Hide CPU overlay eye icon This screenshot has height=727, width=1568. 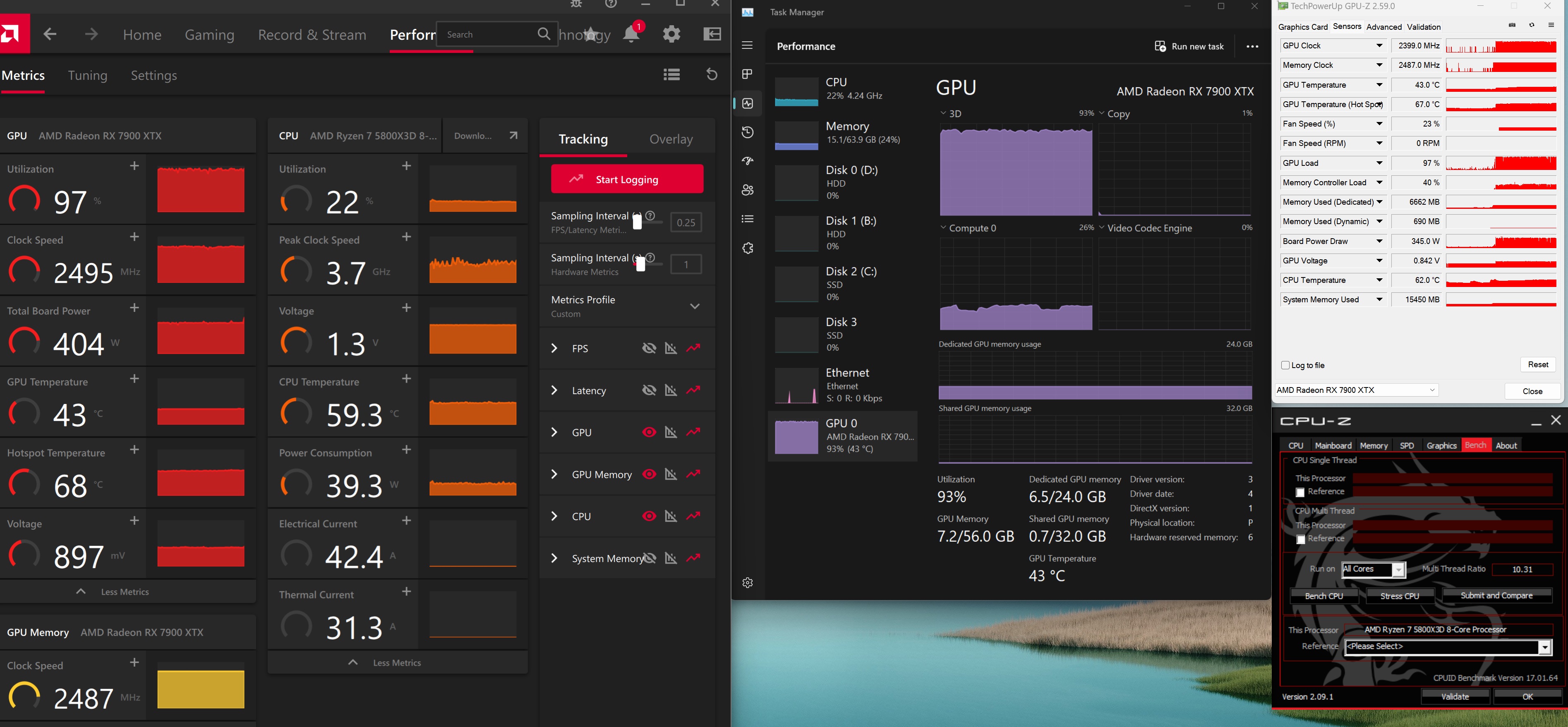click(650, 516)
